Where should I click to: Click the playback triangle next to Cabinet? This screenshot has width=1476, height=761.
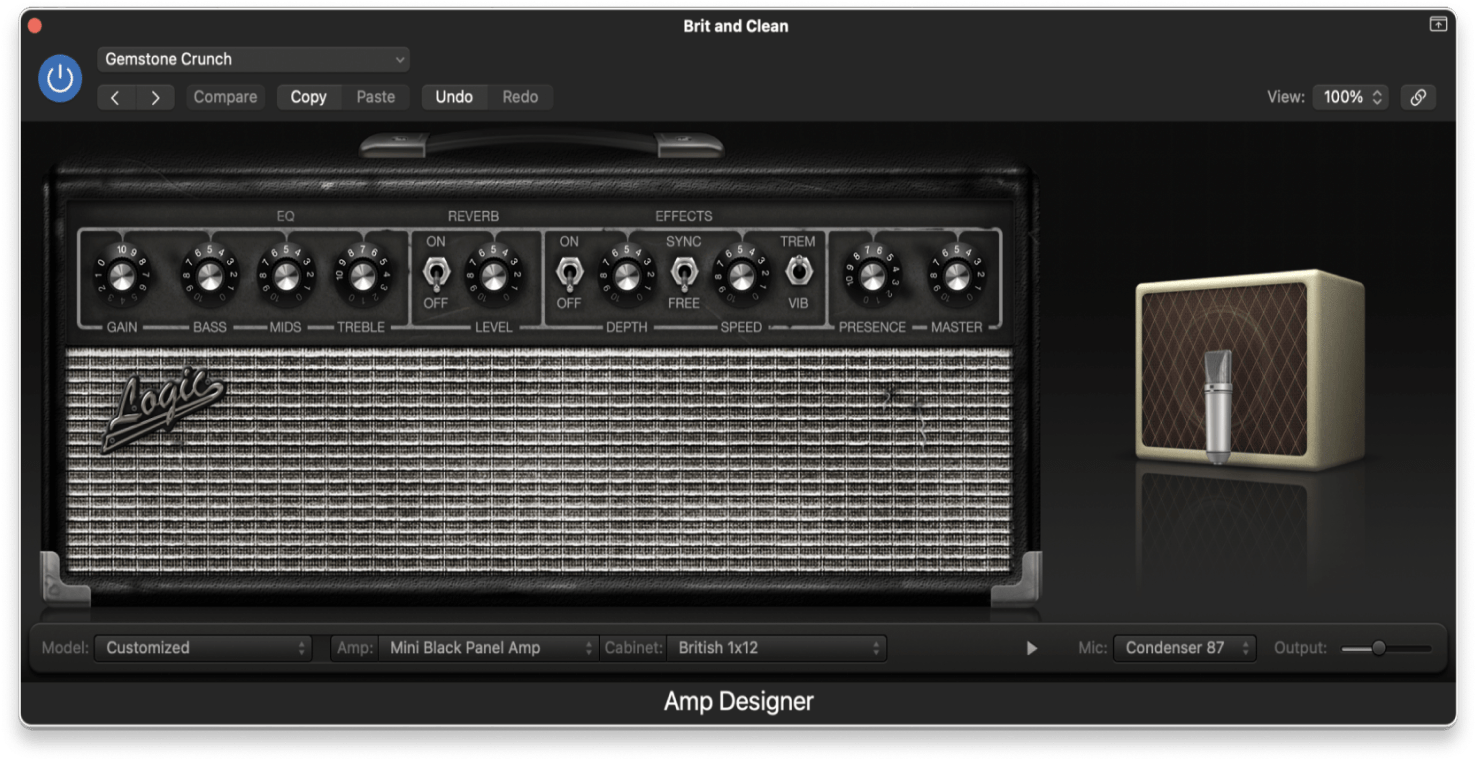(1032, 648)
